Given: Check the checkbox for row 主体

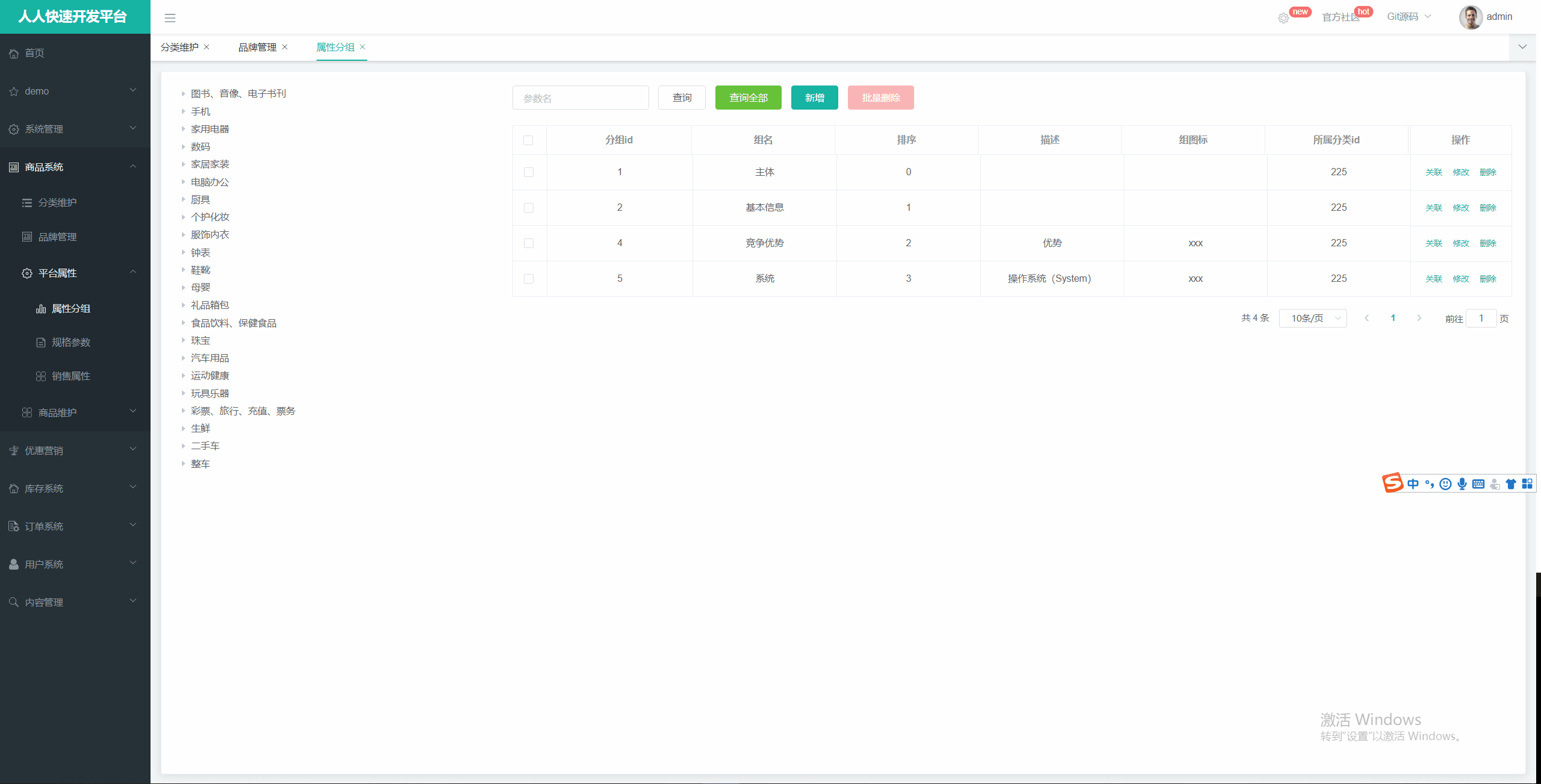Looking at the screenshot, I should coord(528,172).
